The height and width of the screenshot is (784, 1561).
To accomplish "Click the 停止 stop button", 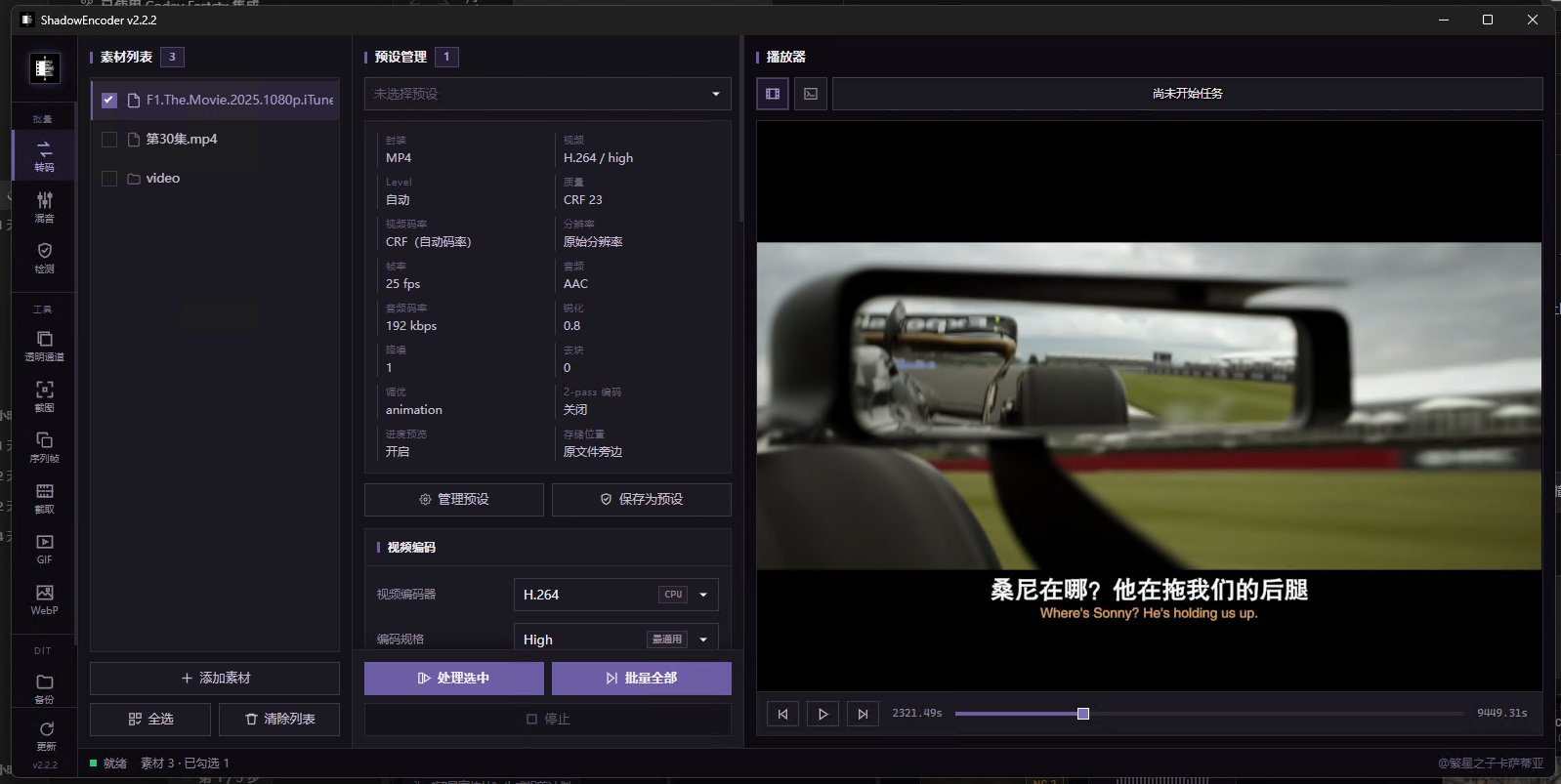I will (548, 719).
